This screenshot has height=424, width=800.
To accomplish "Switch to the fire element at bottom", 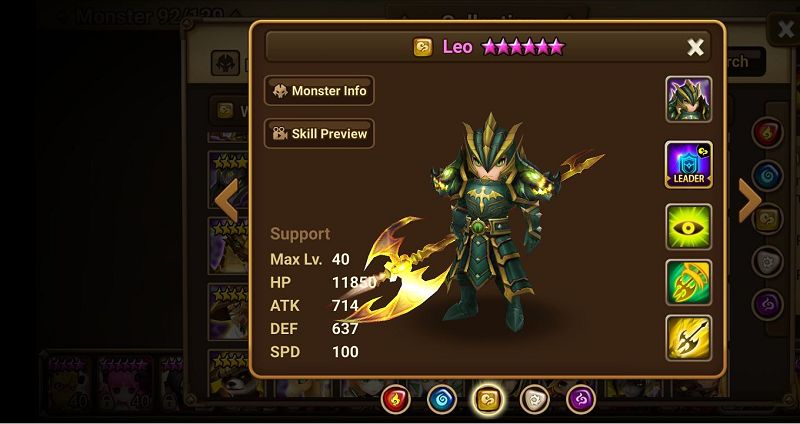I will pyautogui.click(x=395, y=399).
